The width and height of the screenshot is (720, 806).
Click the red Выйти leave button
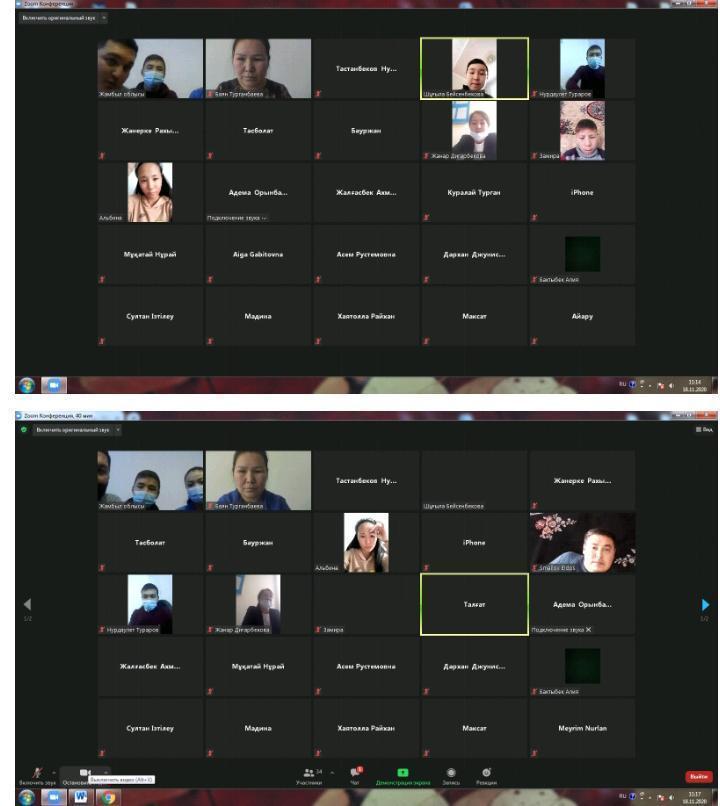point(698,776)
